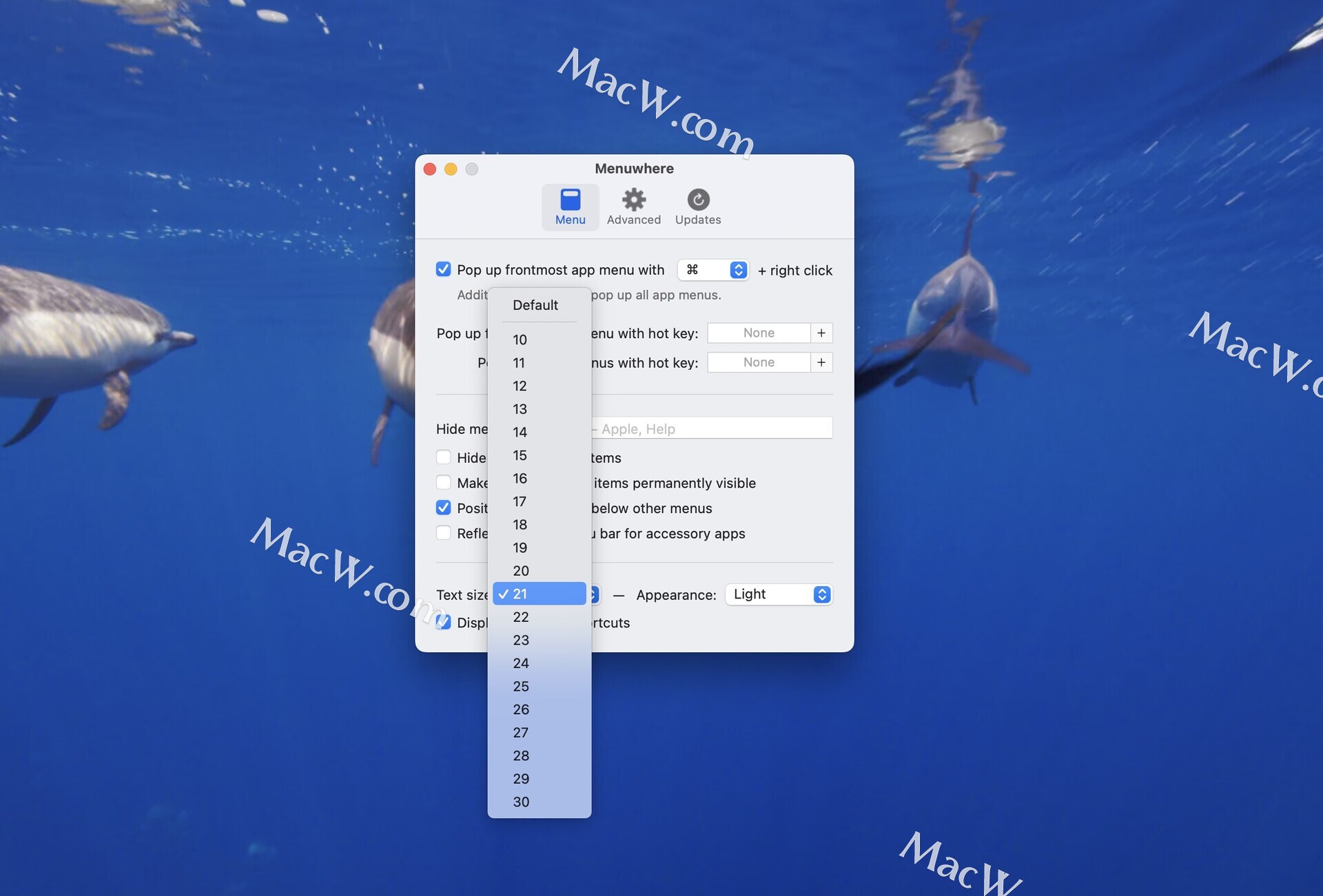Select text size 17
The width and height of the screenshot is (1323, 896).
[x=540, y=501]
